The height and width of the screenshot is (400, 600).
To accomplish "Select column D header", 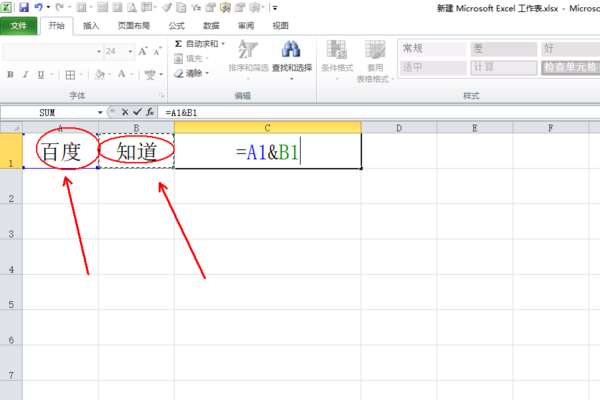I will pyautogui.click(x=399, y=128).
